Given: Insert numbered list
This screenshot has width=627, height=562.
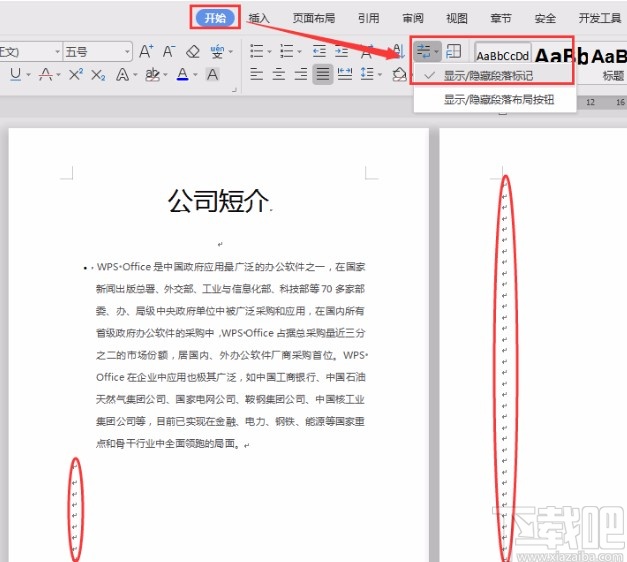Looking at the screenshot, I should [x=286, y=51].
